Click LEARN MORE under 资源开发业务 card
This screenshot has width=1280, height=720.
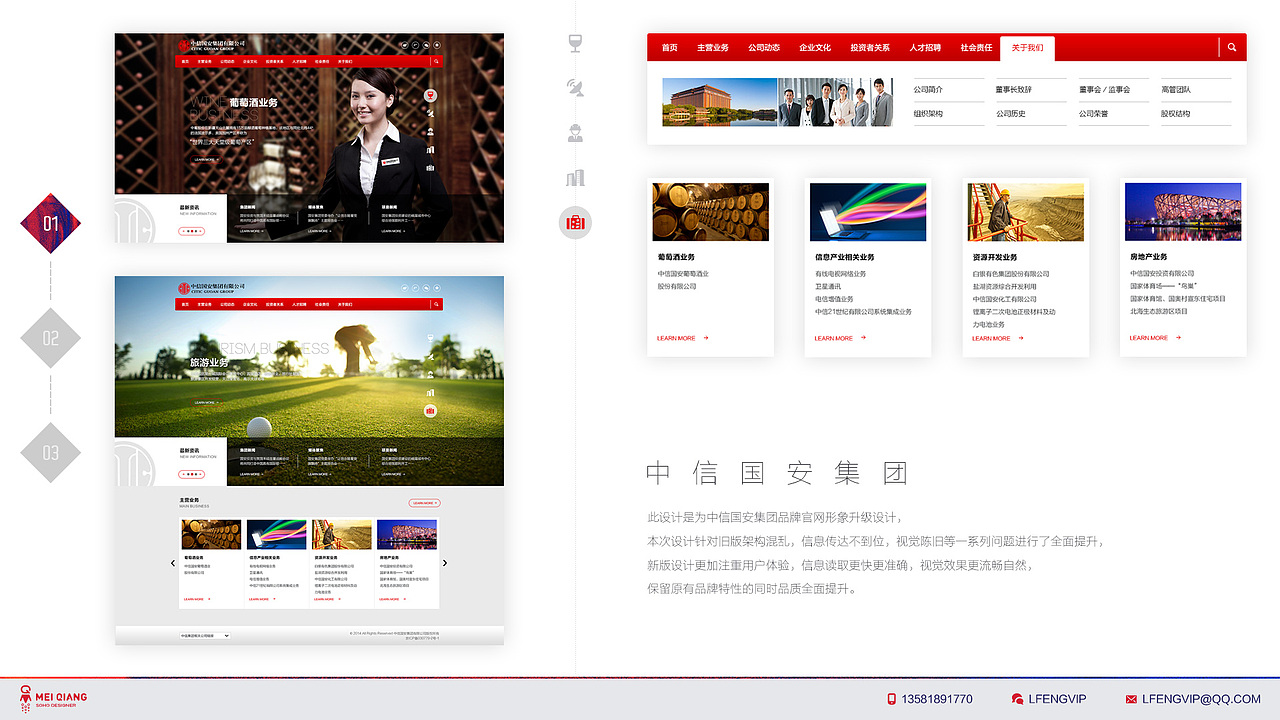coord(991,338)
